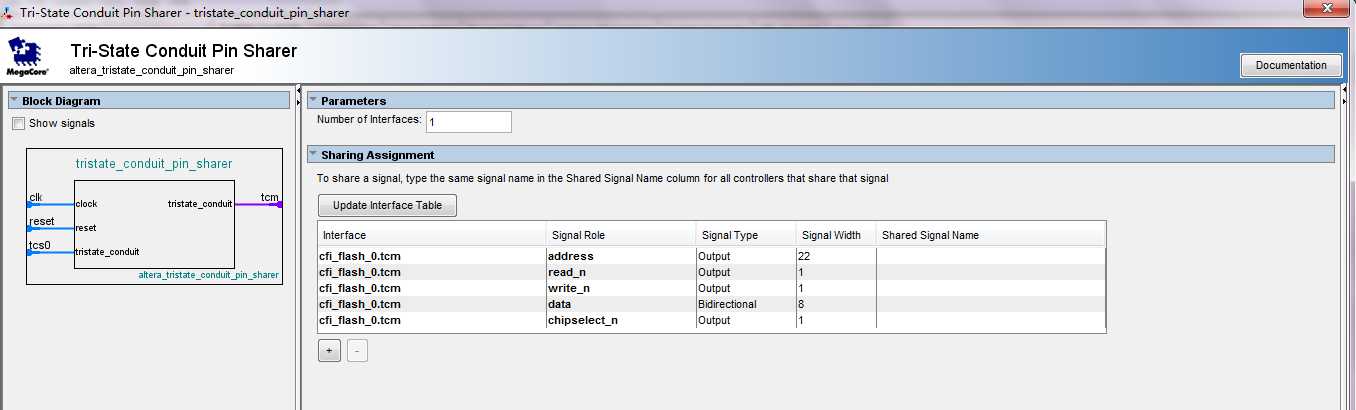Select the address signal role cell
Image resolution: width=1356 pixels, height=410 pixels.
point(621,256)
